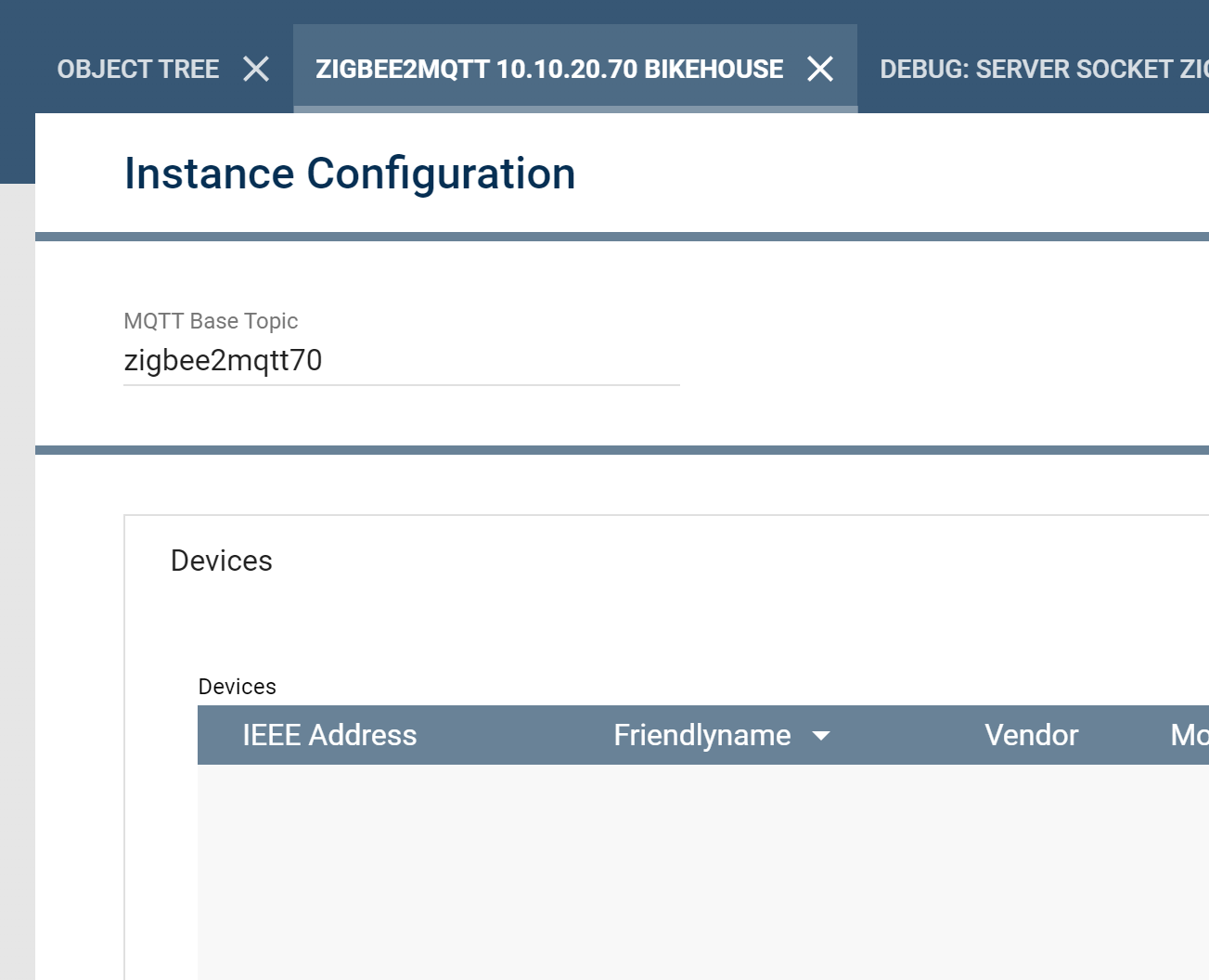Click the small Devices label above the table
The image size is (1209, 980).
[238, 687]
